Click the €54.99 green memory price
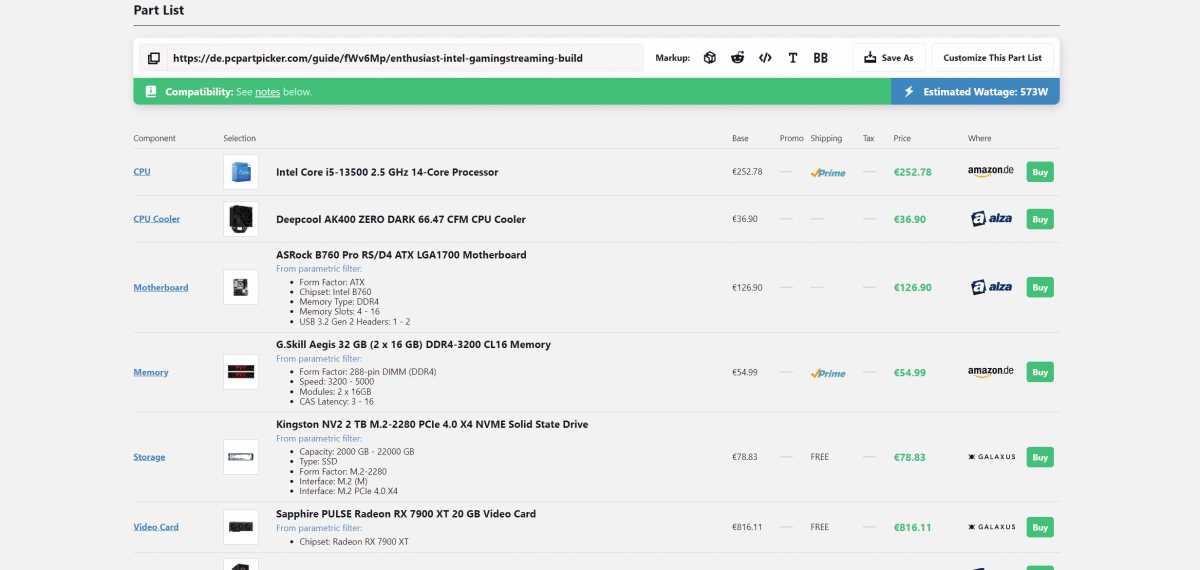The width and height of the screenshot is (1200, 570). tap(910, 373)
